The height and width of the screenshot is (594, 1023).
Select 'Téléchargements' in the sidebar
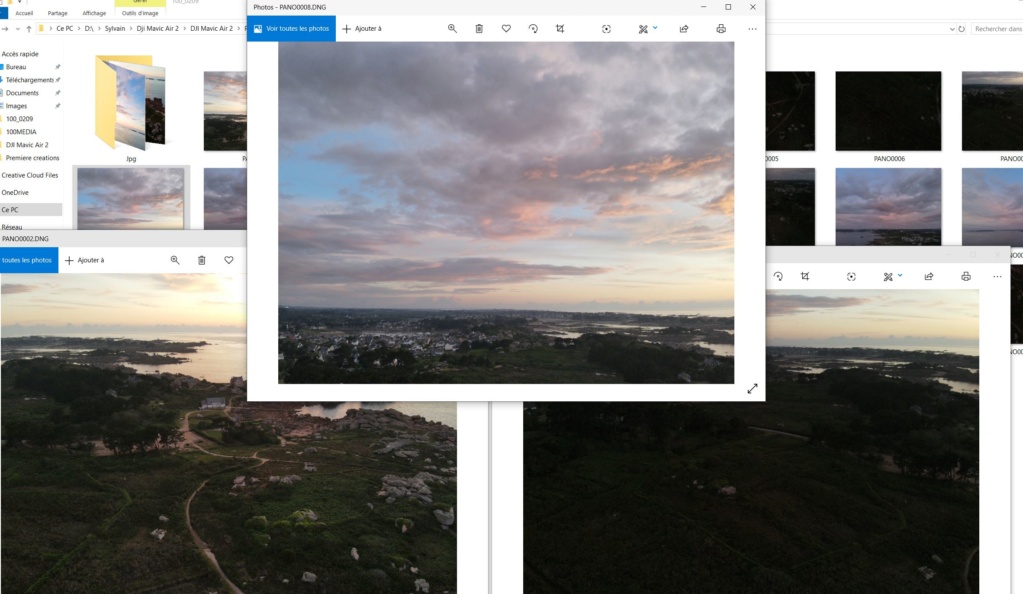(29, 80)
